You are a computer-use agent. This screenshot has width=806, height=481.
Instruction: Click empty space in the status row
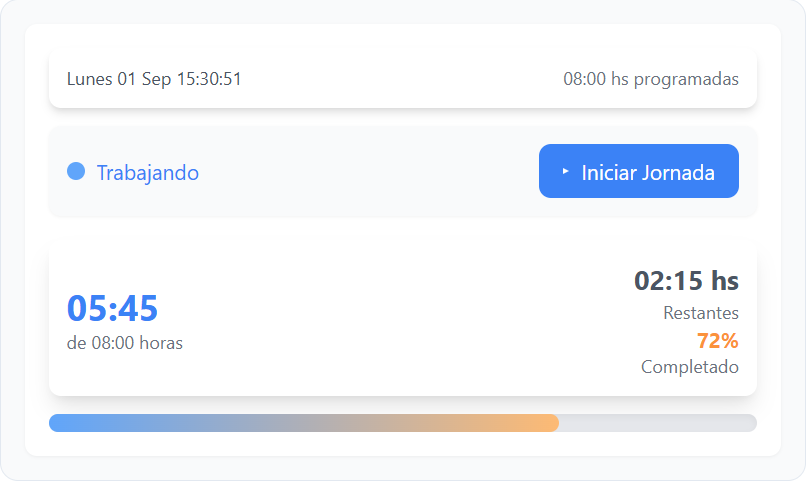[370, 172]
